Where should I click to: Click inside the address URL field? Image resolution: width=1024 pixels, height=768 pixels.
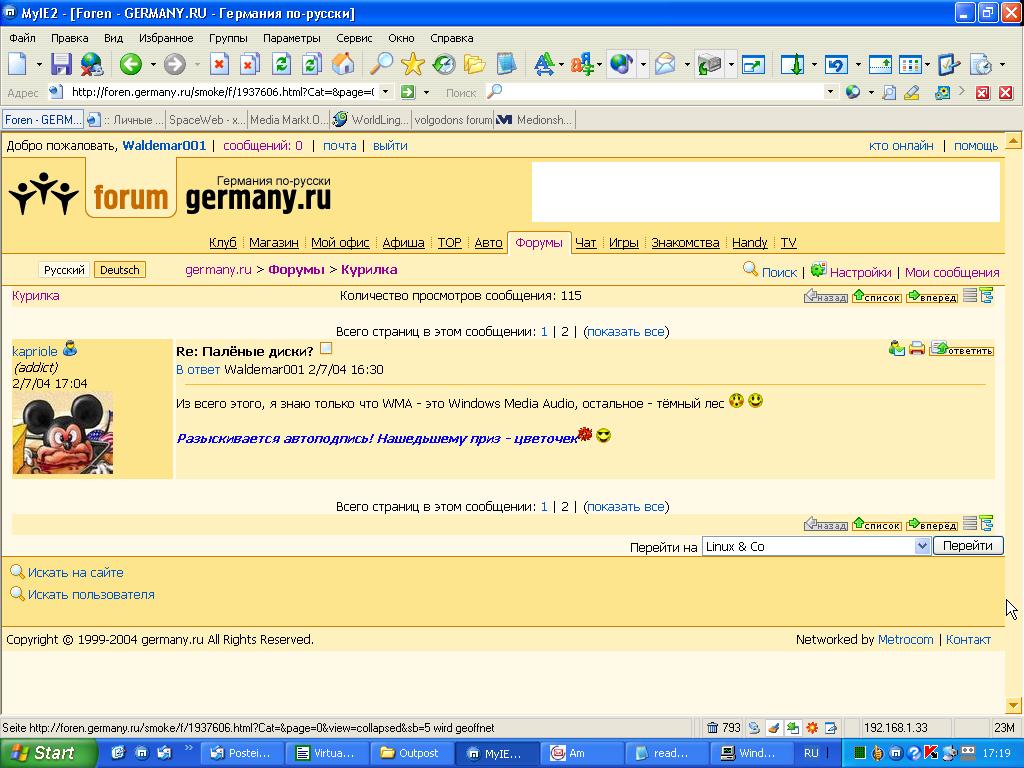(222, 92)
